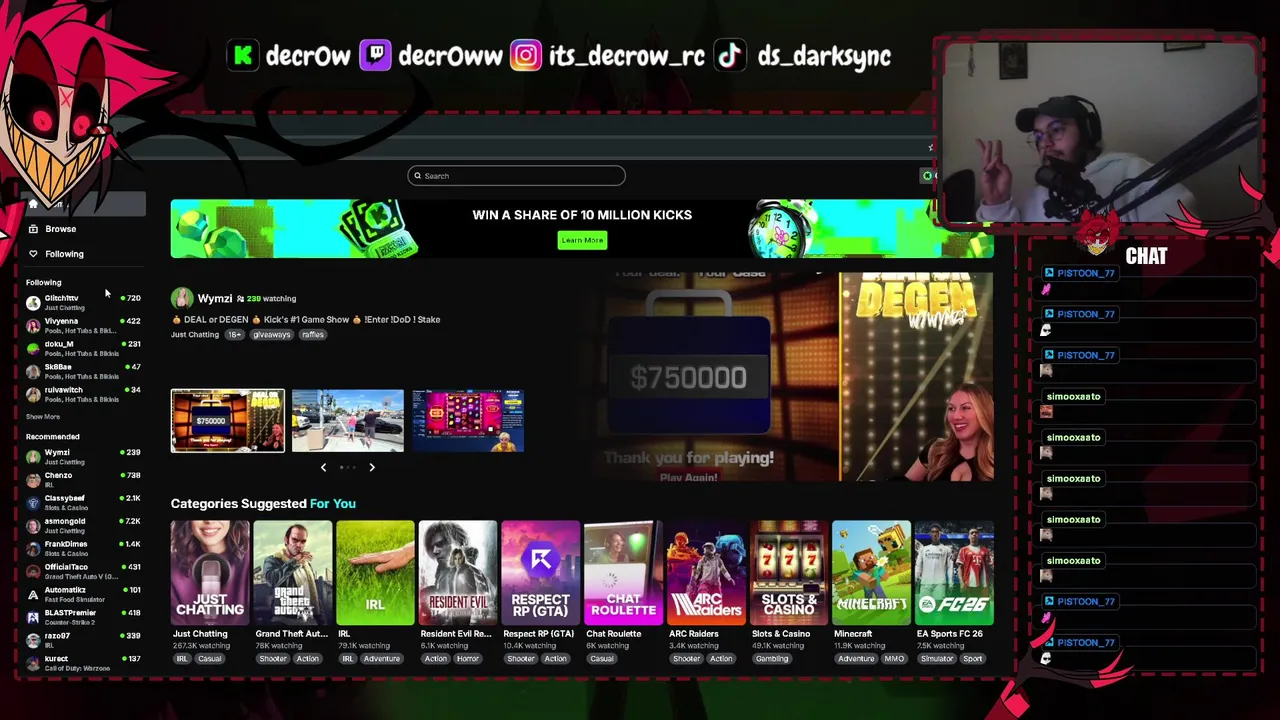This screenshot has height=720, width=1280.
Task: Go to previous featured stream arrow
Action: pos(323,467)
